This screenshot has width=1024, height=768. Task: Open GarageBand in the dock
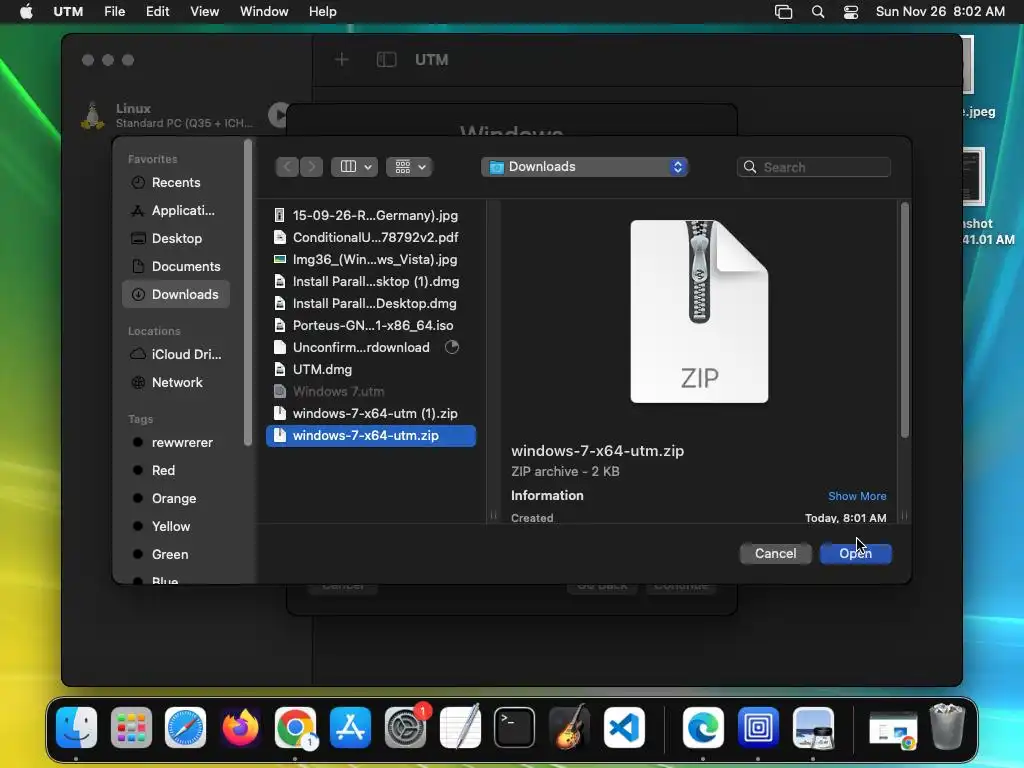click(569, 727)
